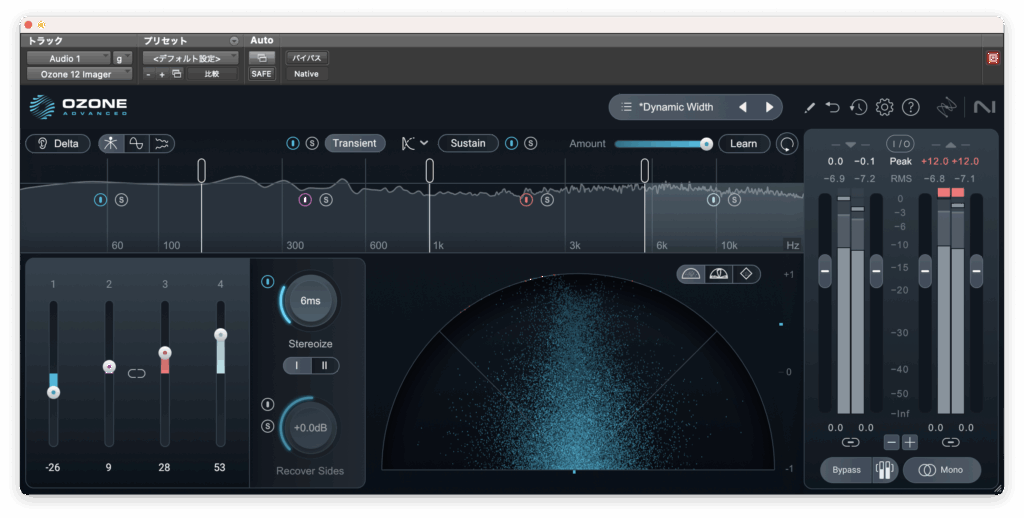Click the help question mark icon
The height and width of the screenshot is (518, 1024).
click(910, 107)
